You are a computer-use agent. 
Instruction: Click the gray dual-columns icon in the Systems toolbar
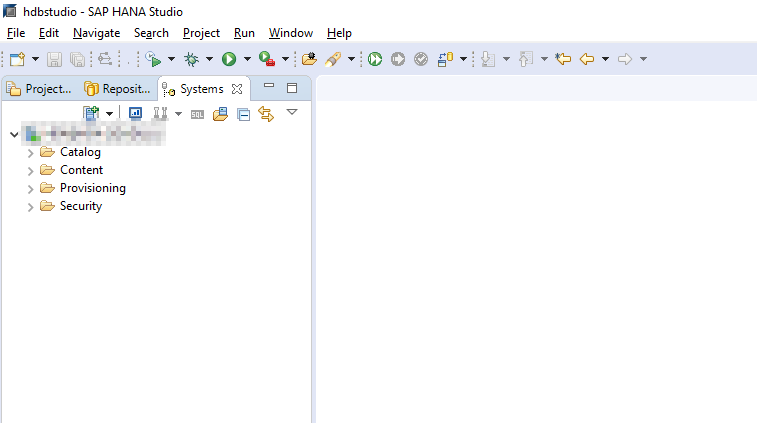(160, 113)
